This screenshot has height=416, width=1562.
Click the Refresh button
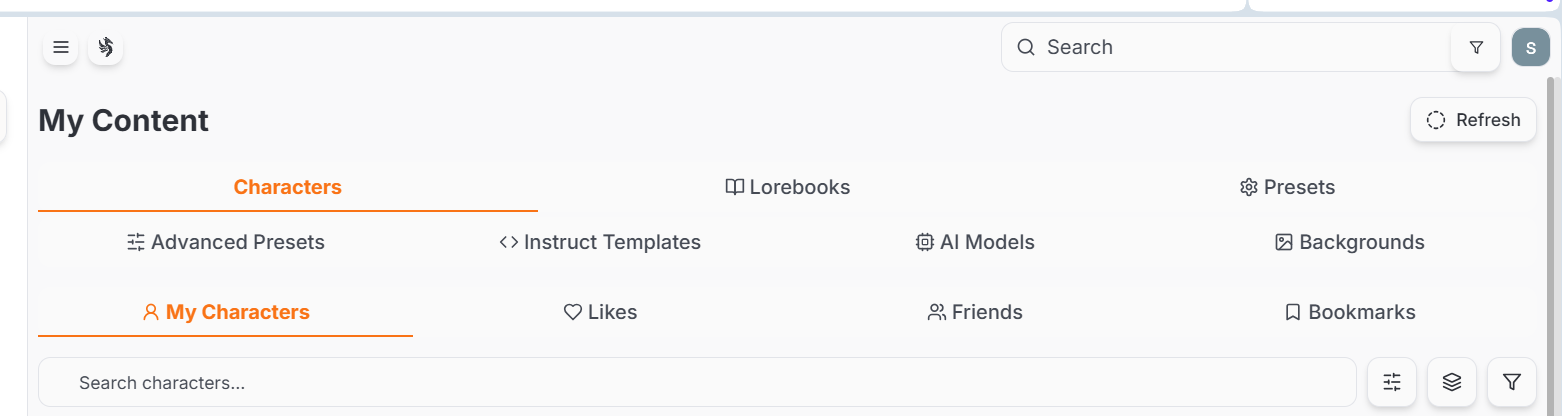pos(1473,120)
